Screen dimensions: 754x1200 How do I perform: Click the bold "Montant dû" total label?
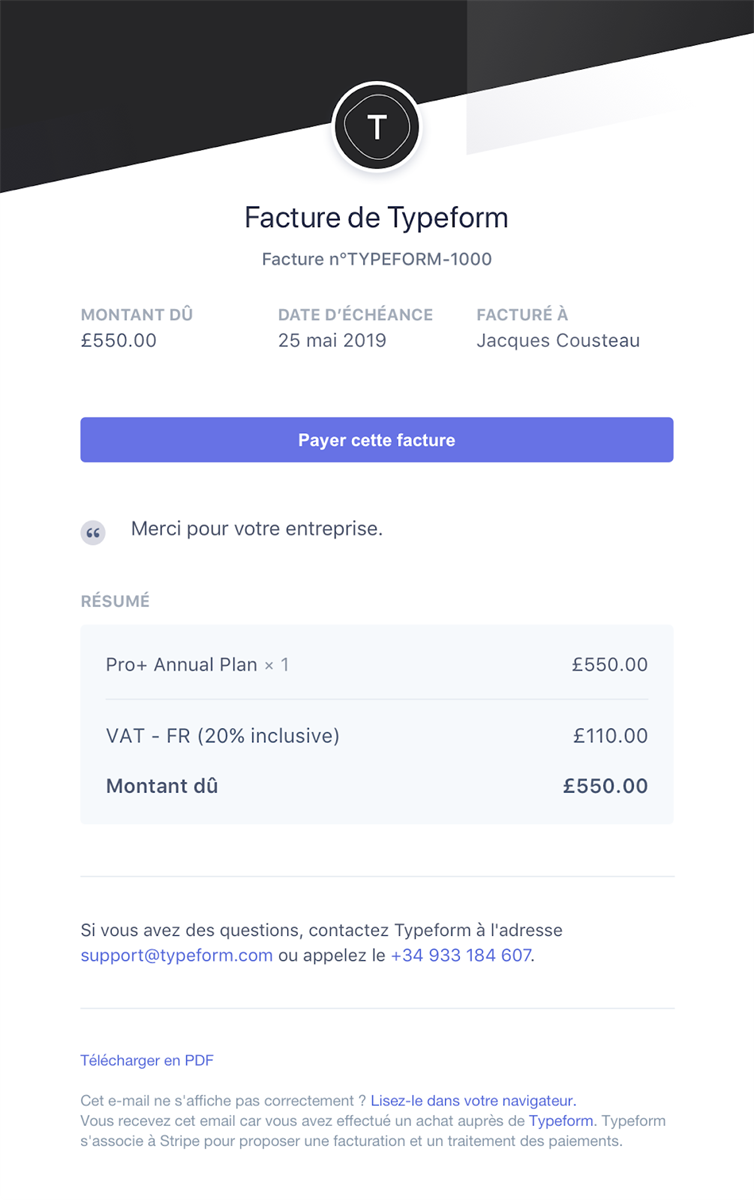[x=162, y=786]
